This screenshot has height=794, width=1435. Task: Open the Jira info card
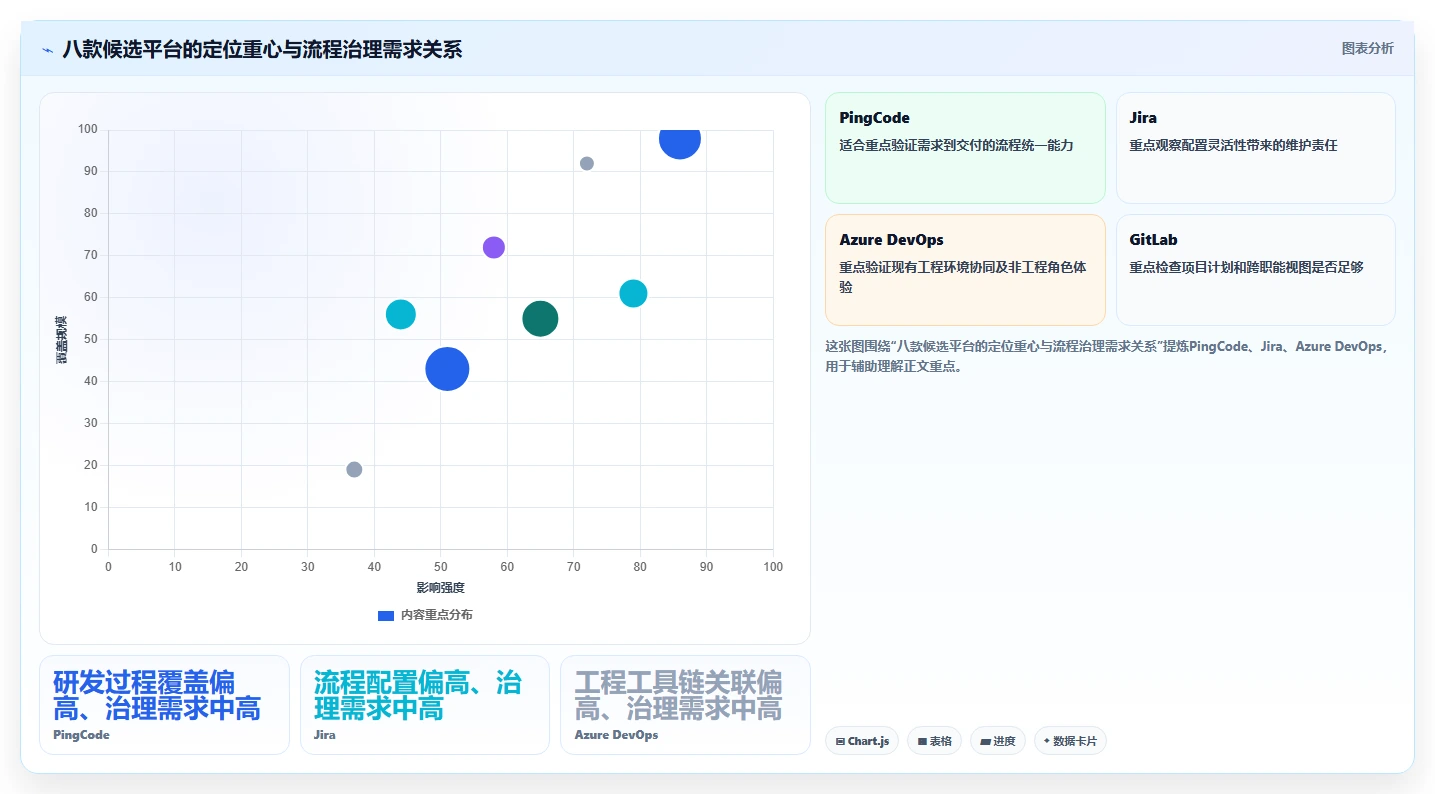pos(1255,148)
